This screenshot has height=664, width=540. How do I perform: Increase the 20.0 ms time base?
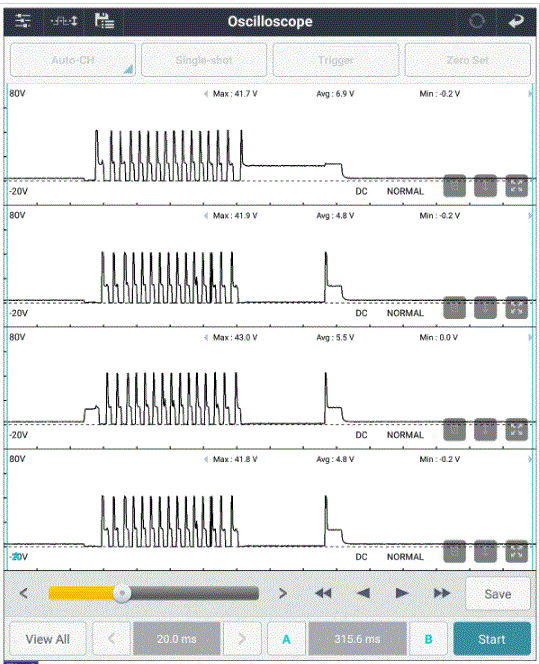coord(242,639)
